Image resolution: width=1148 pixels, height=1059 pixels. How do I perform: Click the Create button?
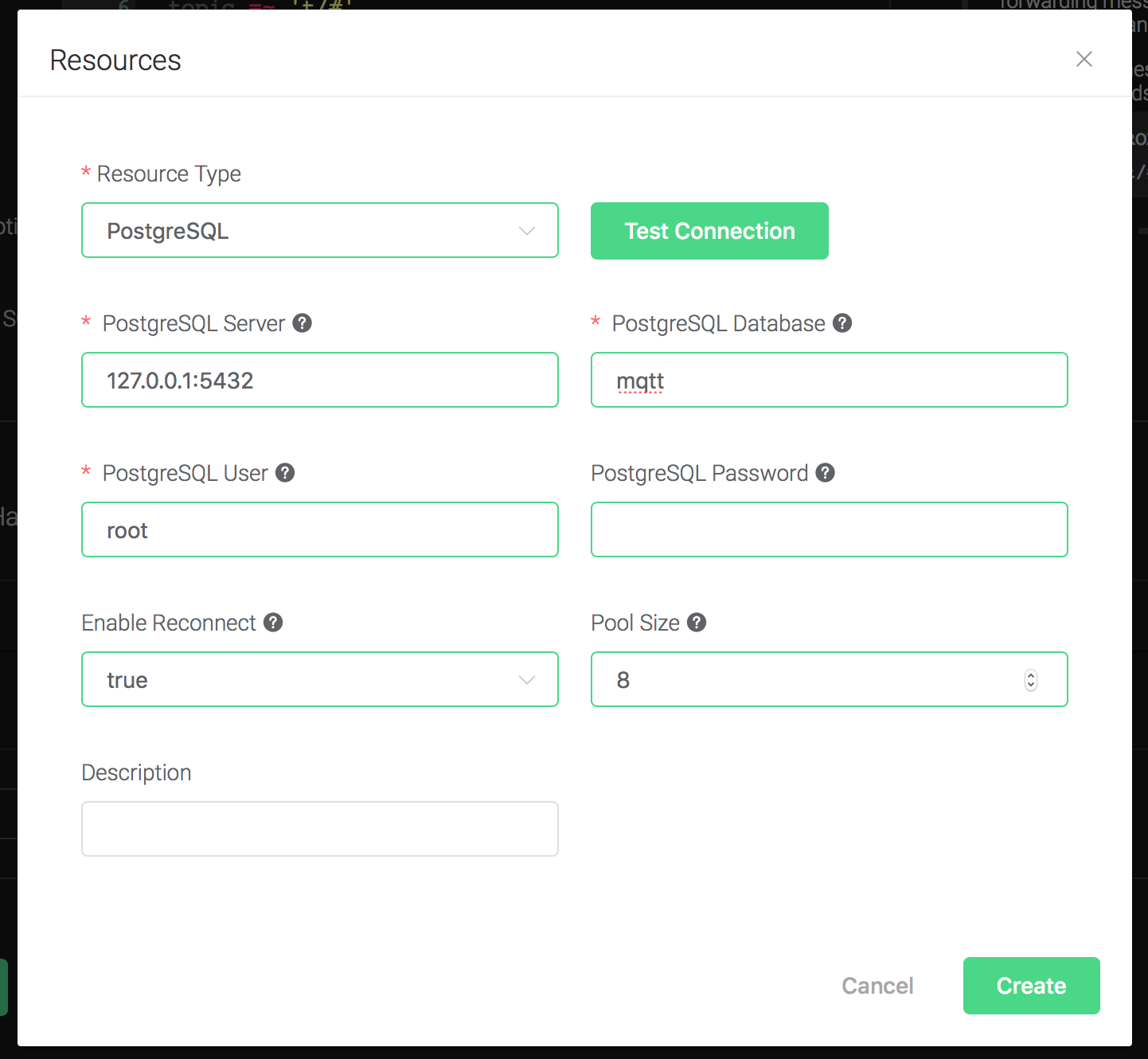1031,986
